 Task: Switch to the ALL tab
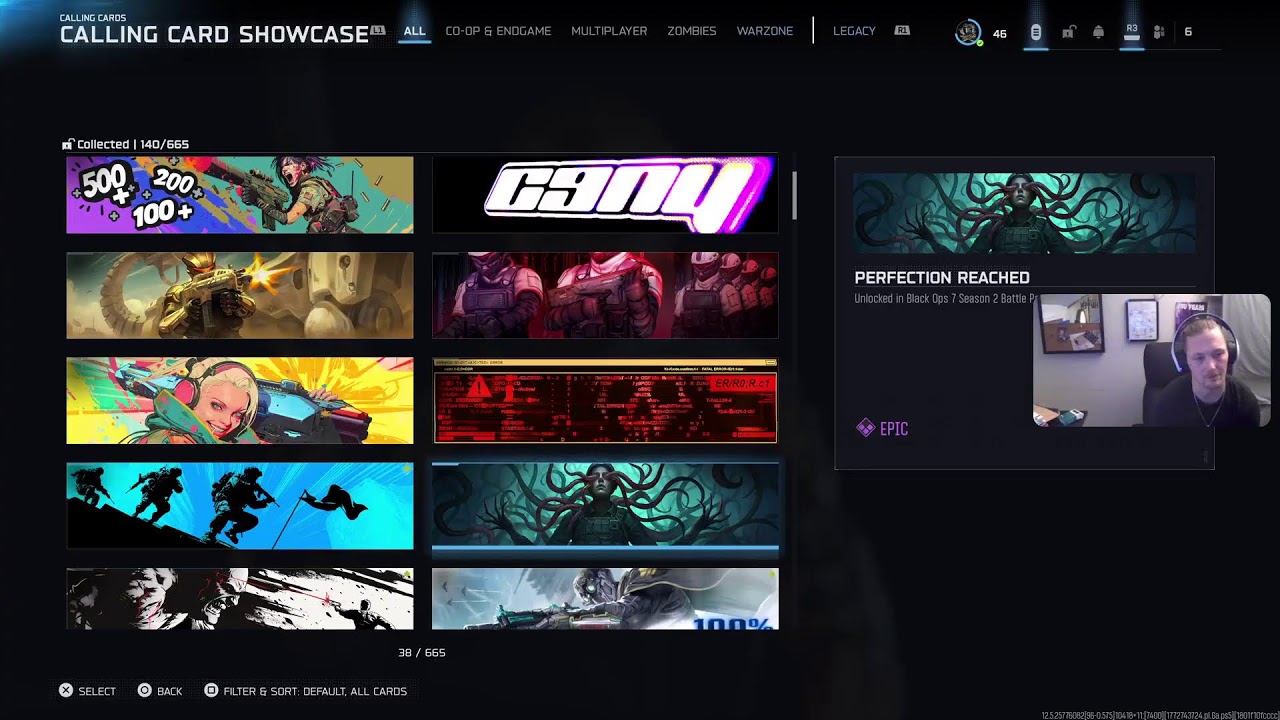pyautogui.click(x=414, y=31)
